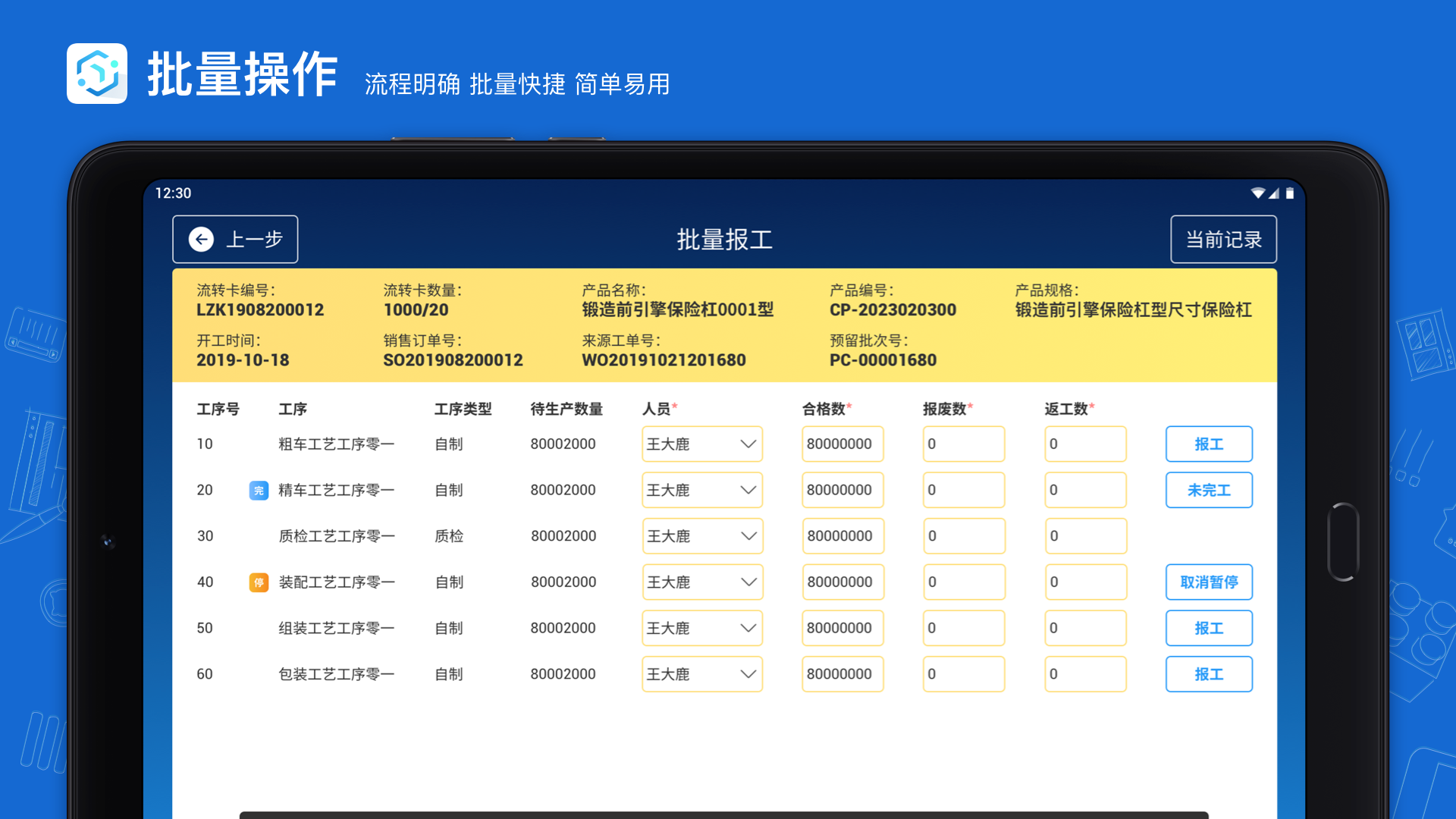Click the 停 badge next to 装配工艺工序零一
Viewport: 1456px width, 819px height.
tap(259, 582)
